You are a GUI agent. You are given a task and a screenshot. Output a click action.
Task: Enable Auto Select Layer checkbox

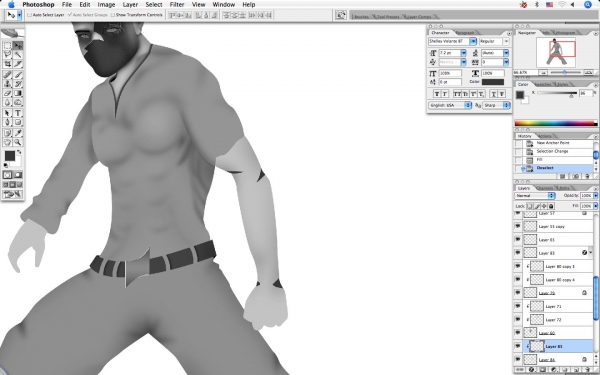(x=29, y=15)
